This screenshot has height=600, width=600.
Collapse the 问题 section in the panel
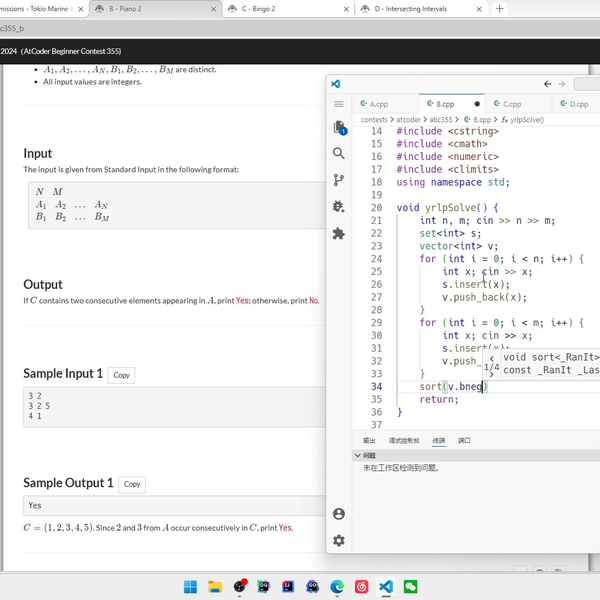pyautogui.click(x=359, y=455)
